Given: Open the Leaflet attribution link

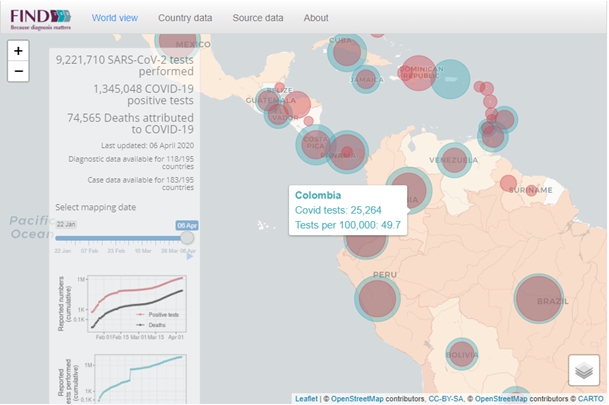Looking at the screenshot, I should pyautogui.click(x=306, y=399).
